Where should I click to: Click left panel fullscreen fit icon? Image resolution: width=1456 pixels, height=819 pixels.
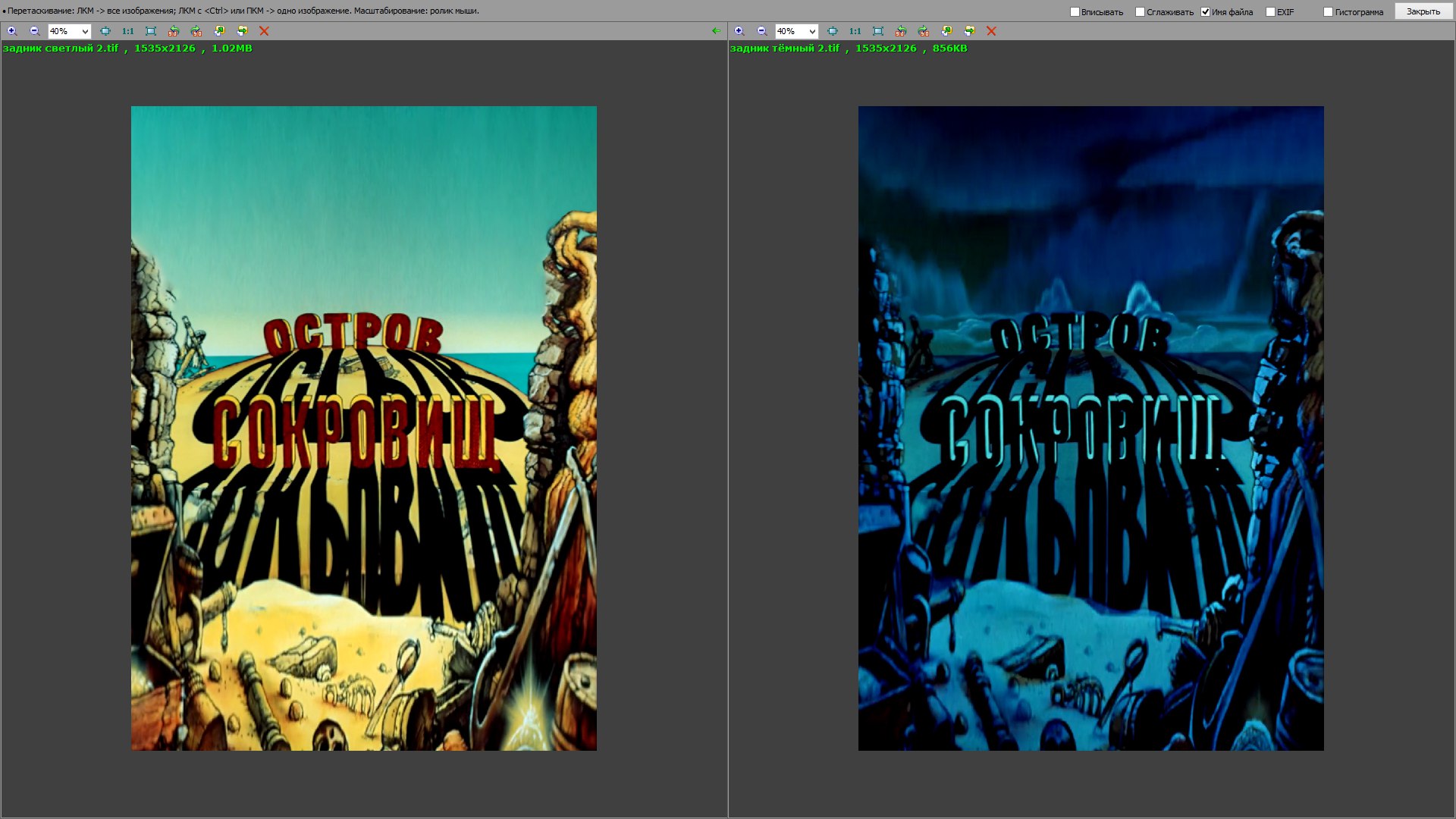pos(151,31)
